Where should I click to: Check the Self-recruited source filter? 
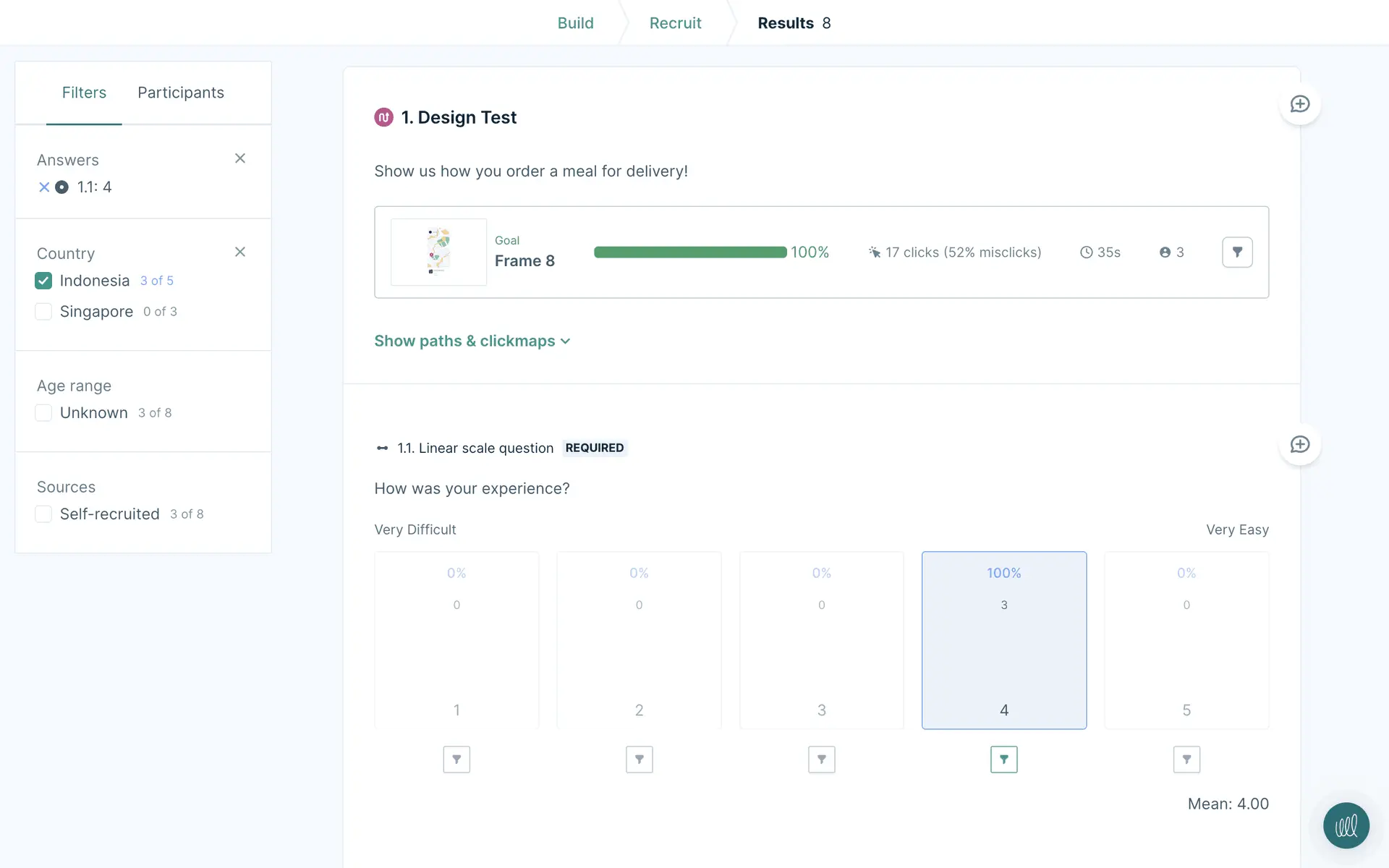click(x=43, y=514)
